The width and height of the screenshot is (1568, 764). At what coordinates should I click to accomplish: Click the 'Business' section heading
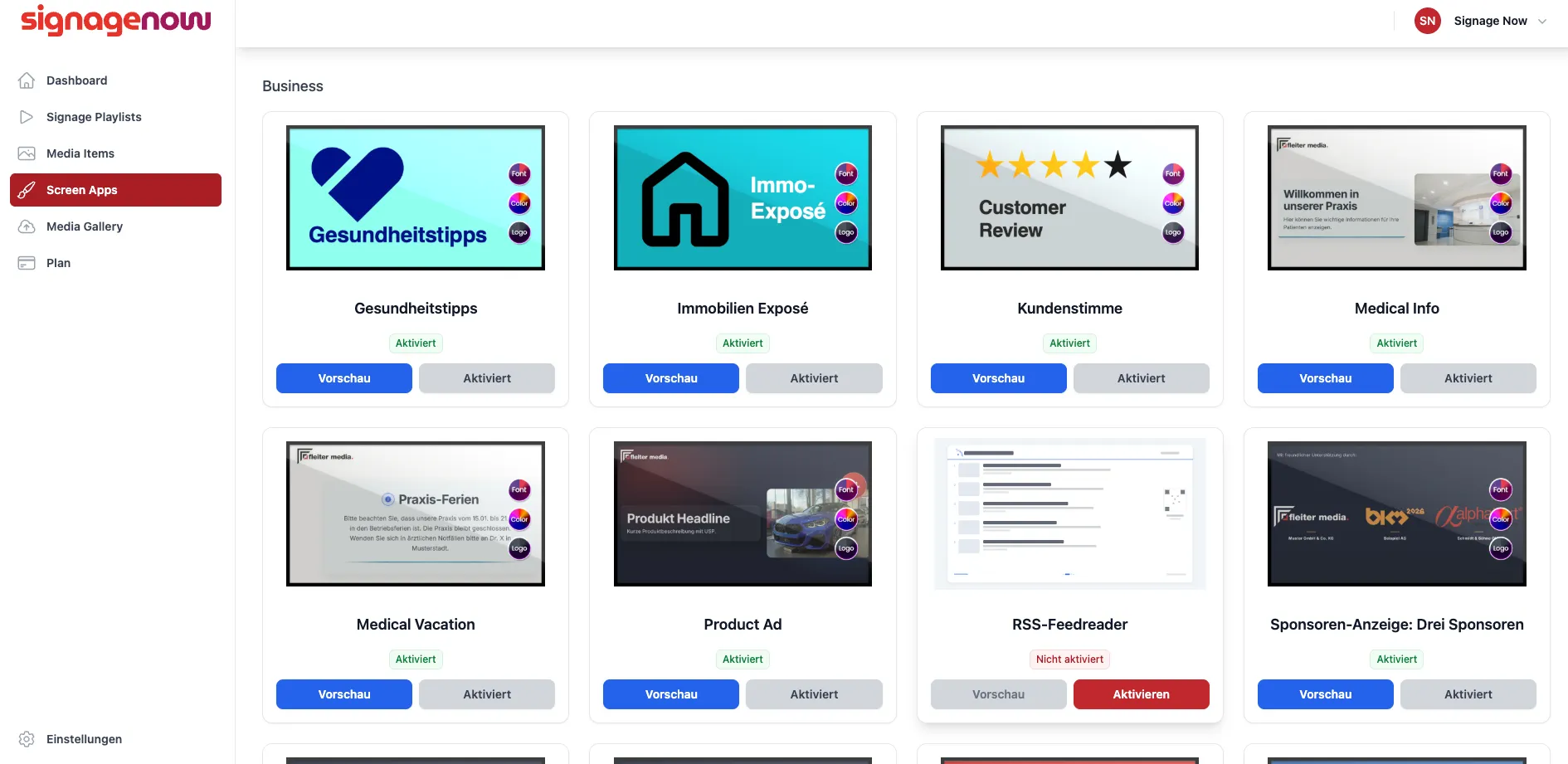point(293,86)
